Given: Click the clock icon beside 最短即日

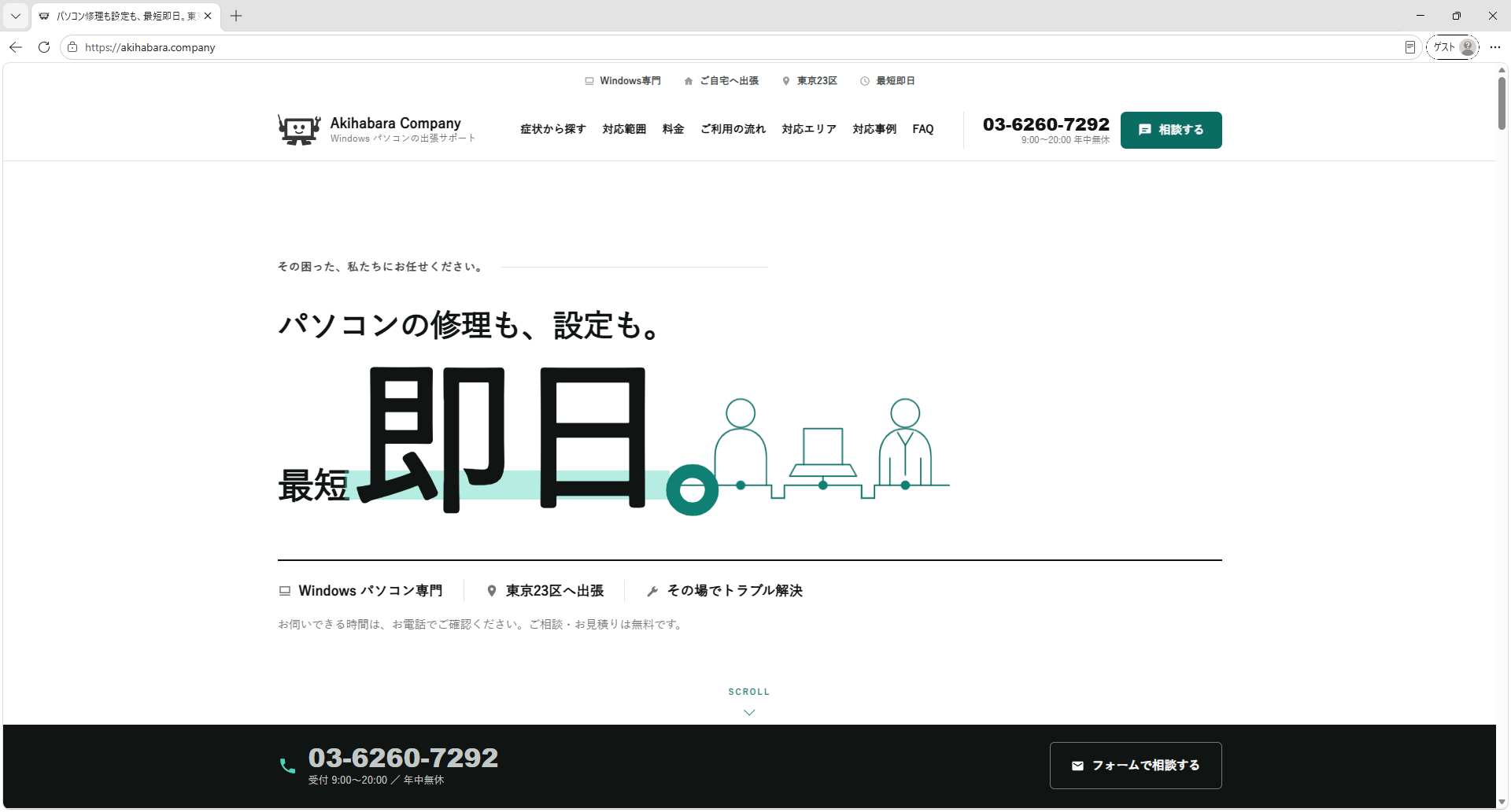Looking at the screenshot, I should [x=865, y=81].
